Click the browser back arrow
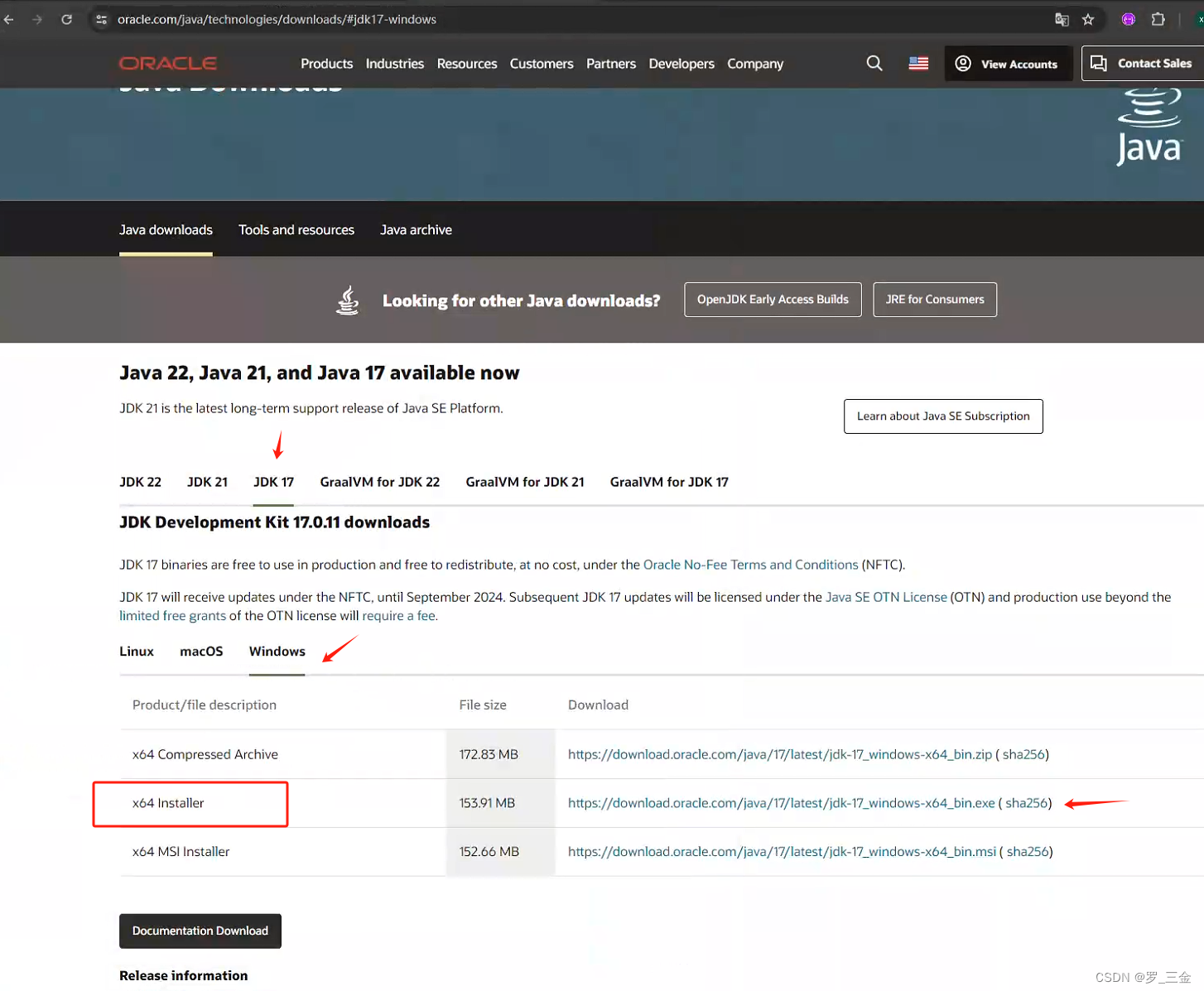 [9, 19]
